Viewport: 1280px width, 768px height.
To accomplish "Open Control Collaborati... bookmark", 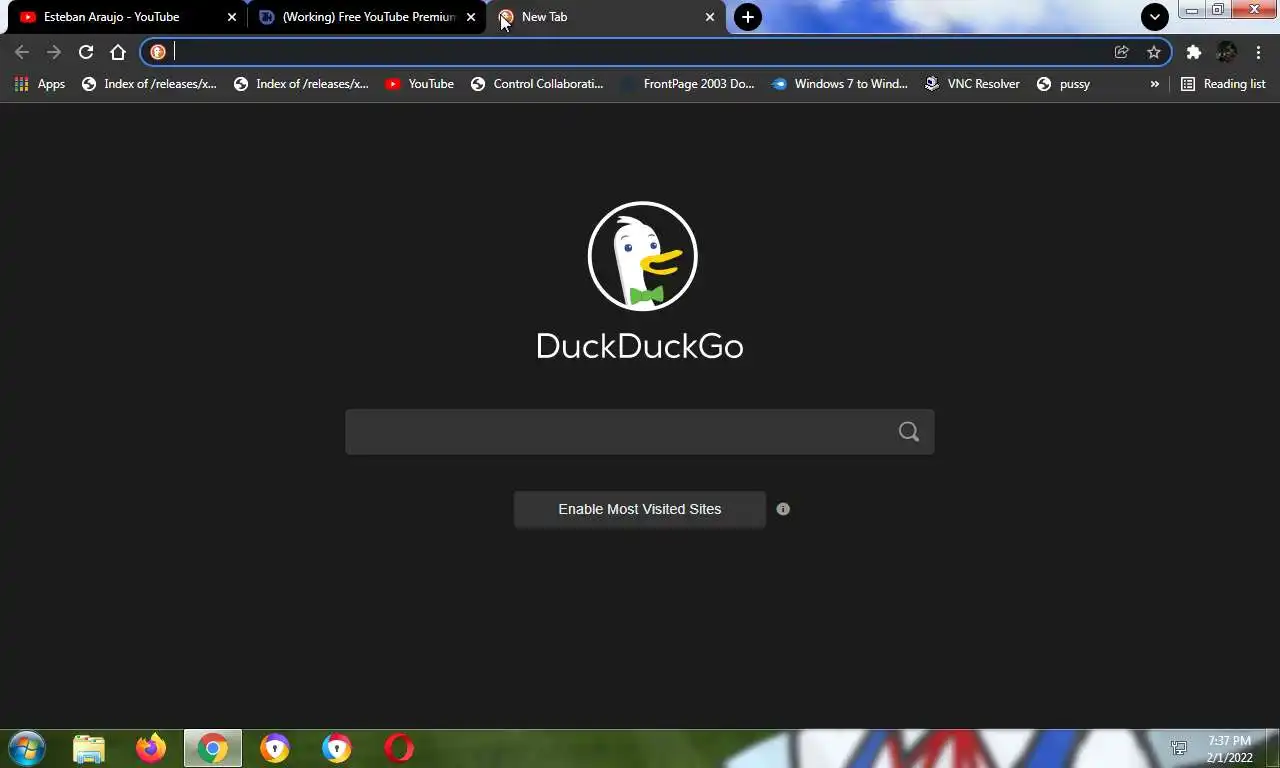I will pyautogui.click(x=537, y=84).
